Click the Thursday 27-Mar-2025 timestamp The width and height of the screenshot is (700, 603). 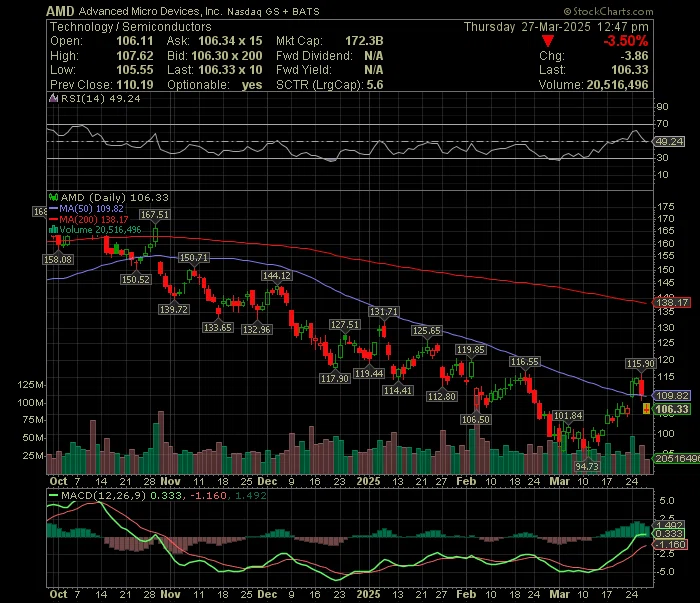tap(556, 27)
